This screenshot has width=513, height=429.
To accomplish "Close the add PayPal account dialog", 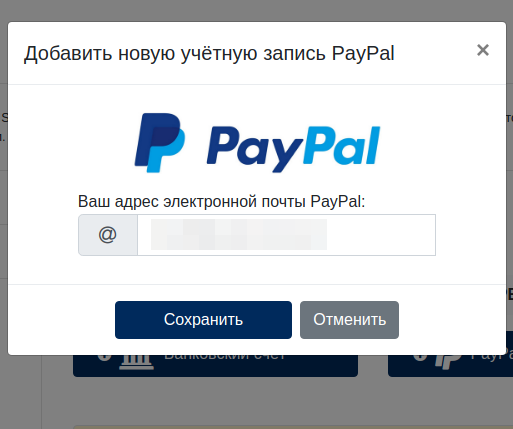I will [483, 50].
